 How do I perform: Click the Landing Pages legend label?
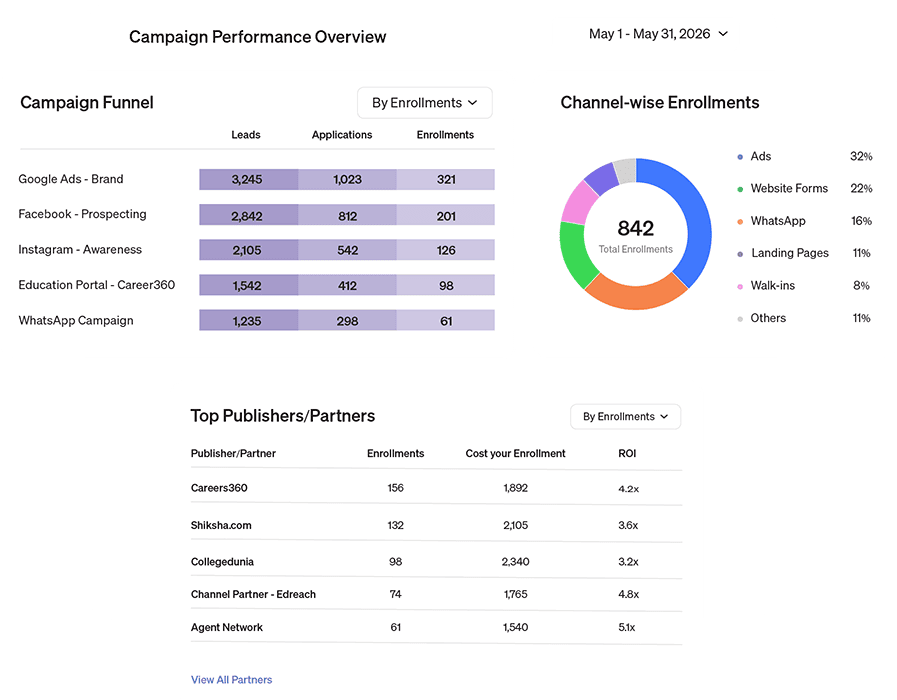point(789,253)
